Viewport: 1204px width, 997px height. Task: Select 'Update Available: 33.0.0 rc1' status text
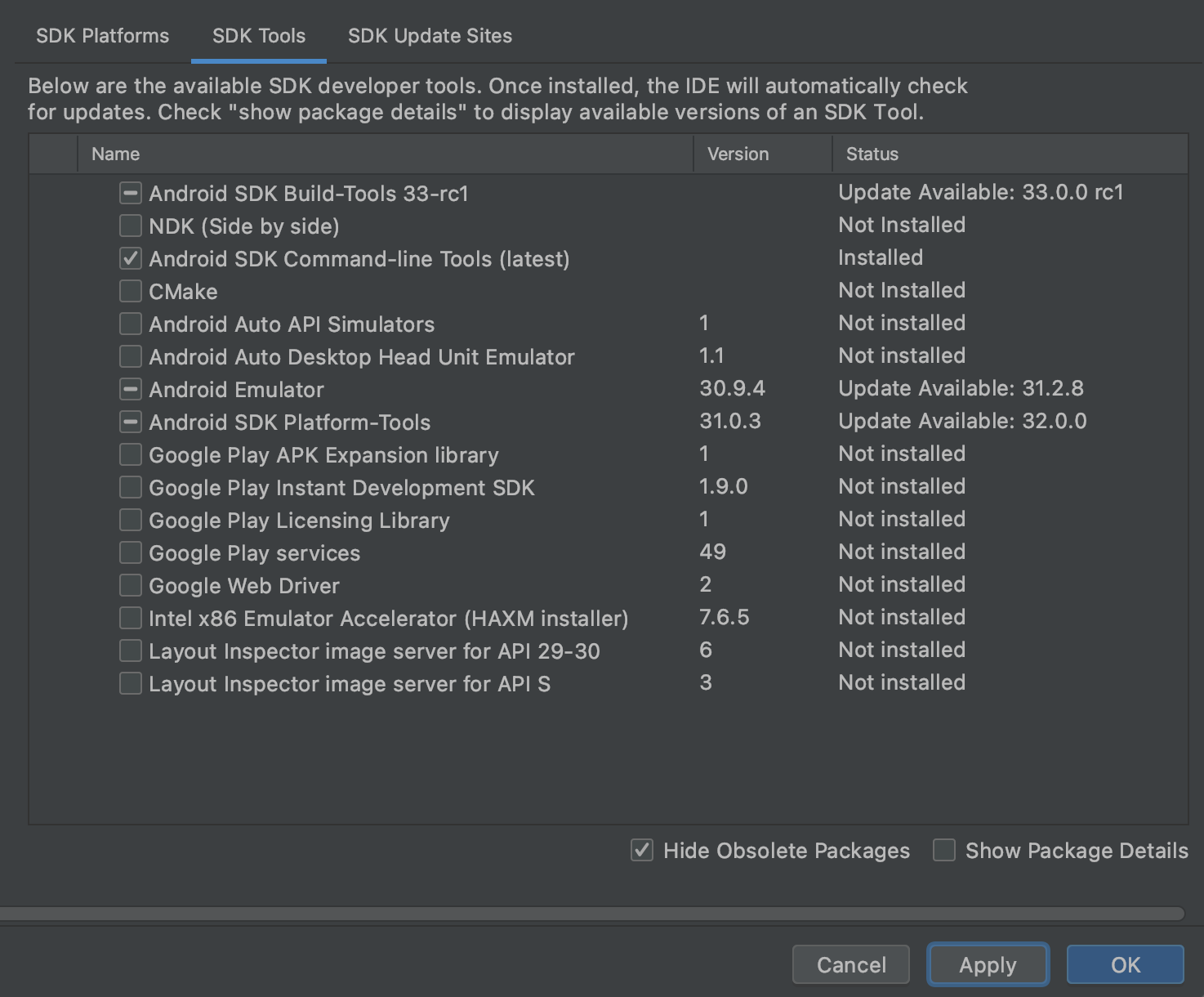[981, 193]
